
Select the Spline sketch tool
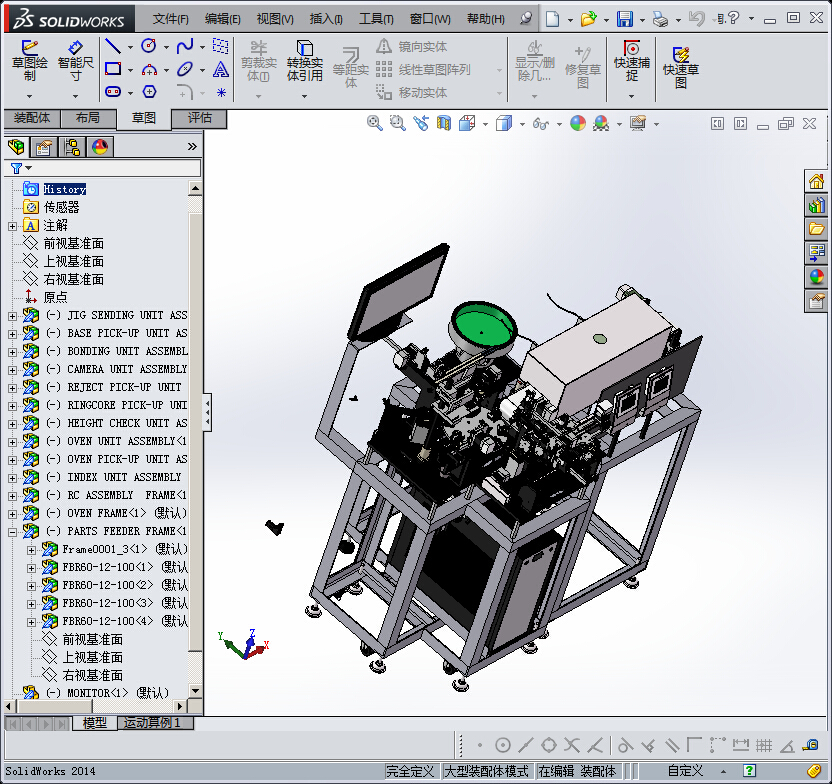click(185, 47)
